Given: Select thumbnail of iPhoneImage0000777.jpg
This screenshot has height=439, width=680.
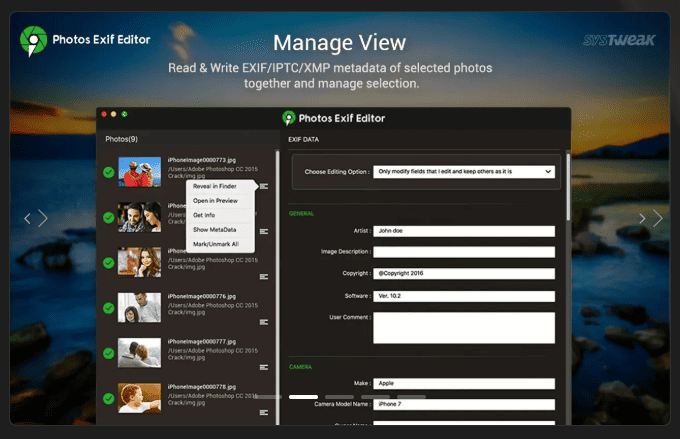Looking at the screenshot, I should pyautogui.click(x=139, y=353).
